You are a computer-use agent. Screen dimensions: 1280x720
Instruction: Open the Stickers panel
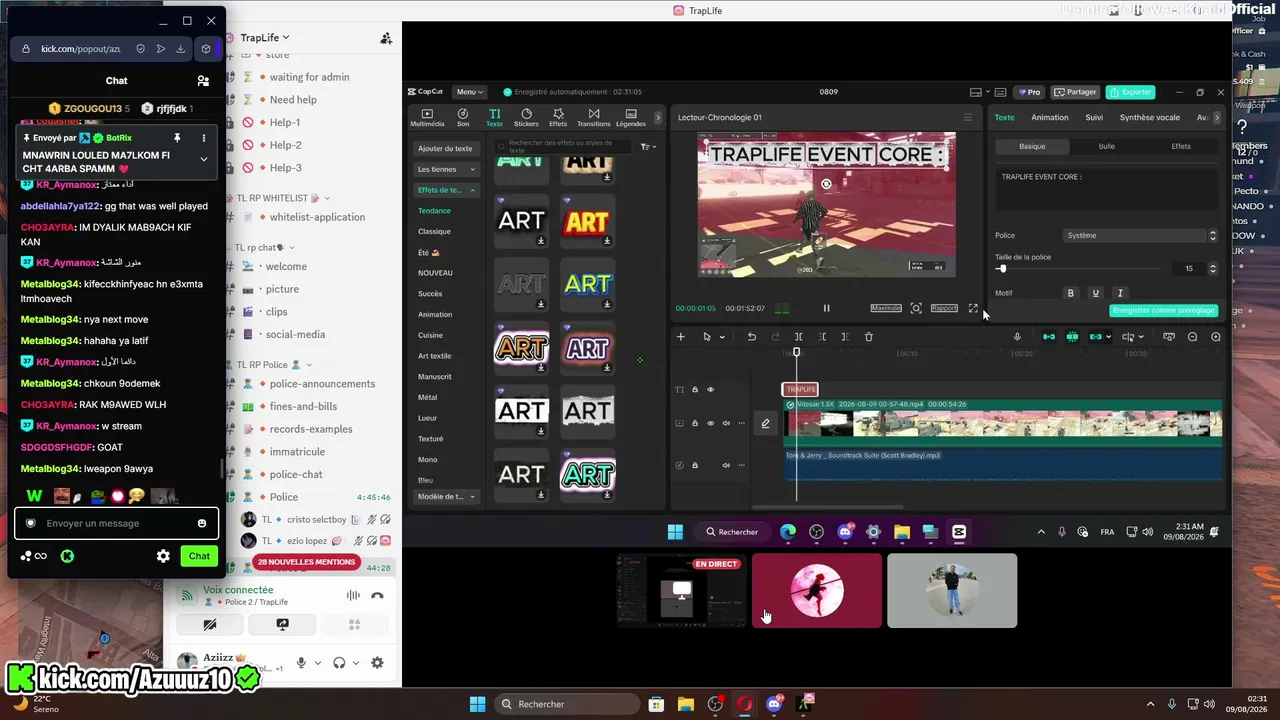click(526, 117)
